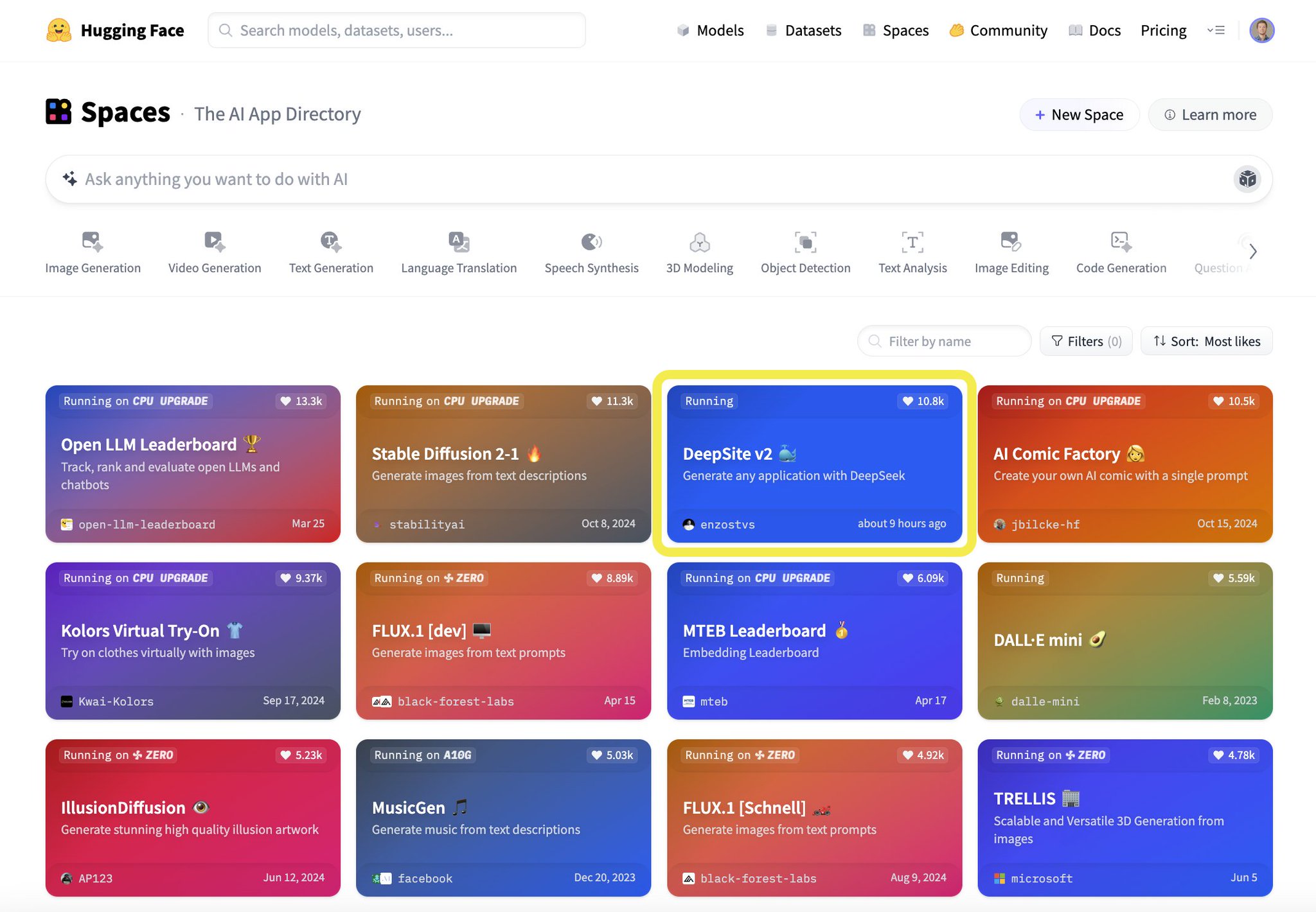Select the Object Detection category icon

pyautogui.click(x=806, y=242)
